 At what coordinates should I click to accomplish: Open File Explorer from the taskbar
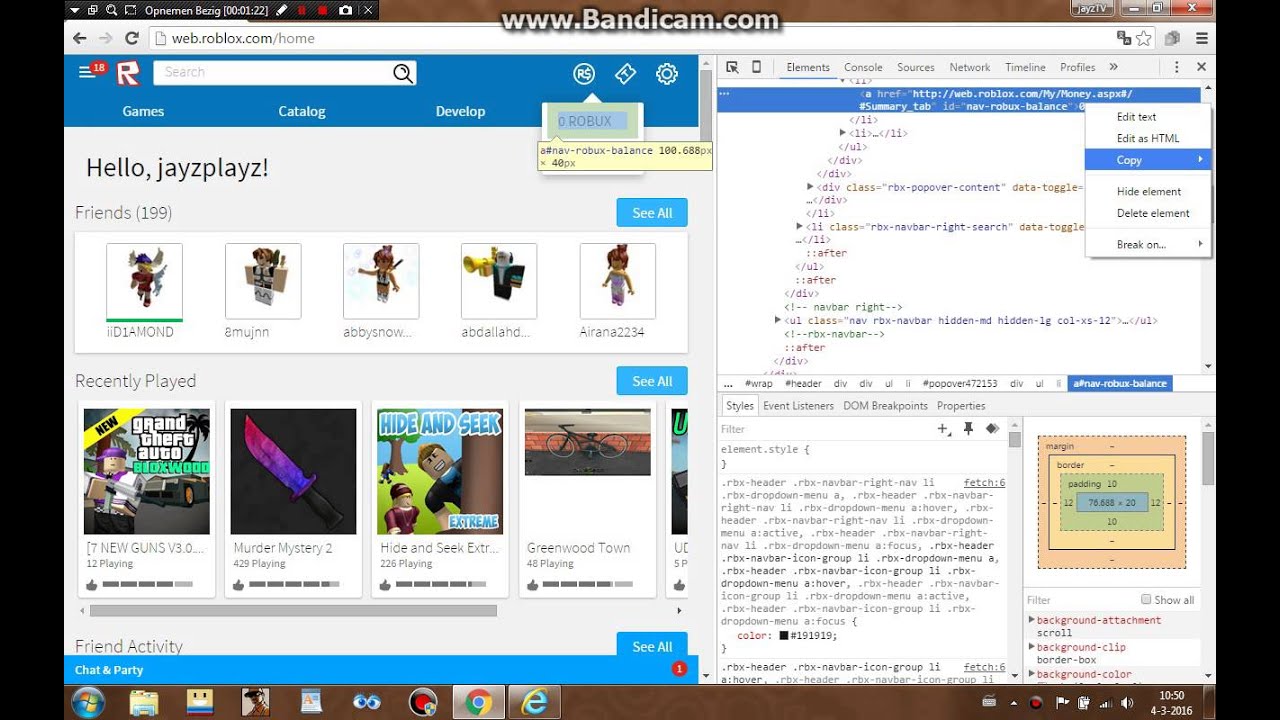coord(144,702)
